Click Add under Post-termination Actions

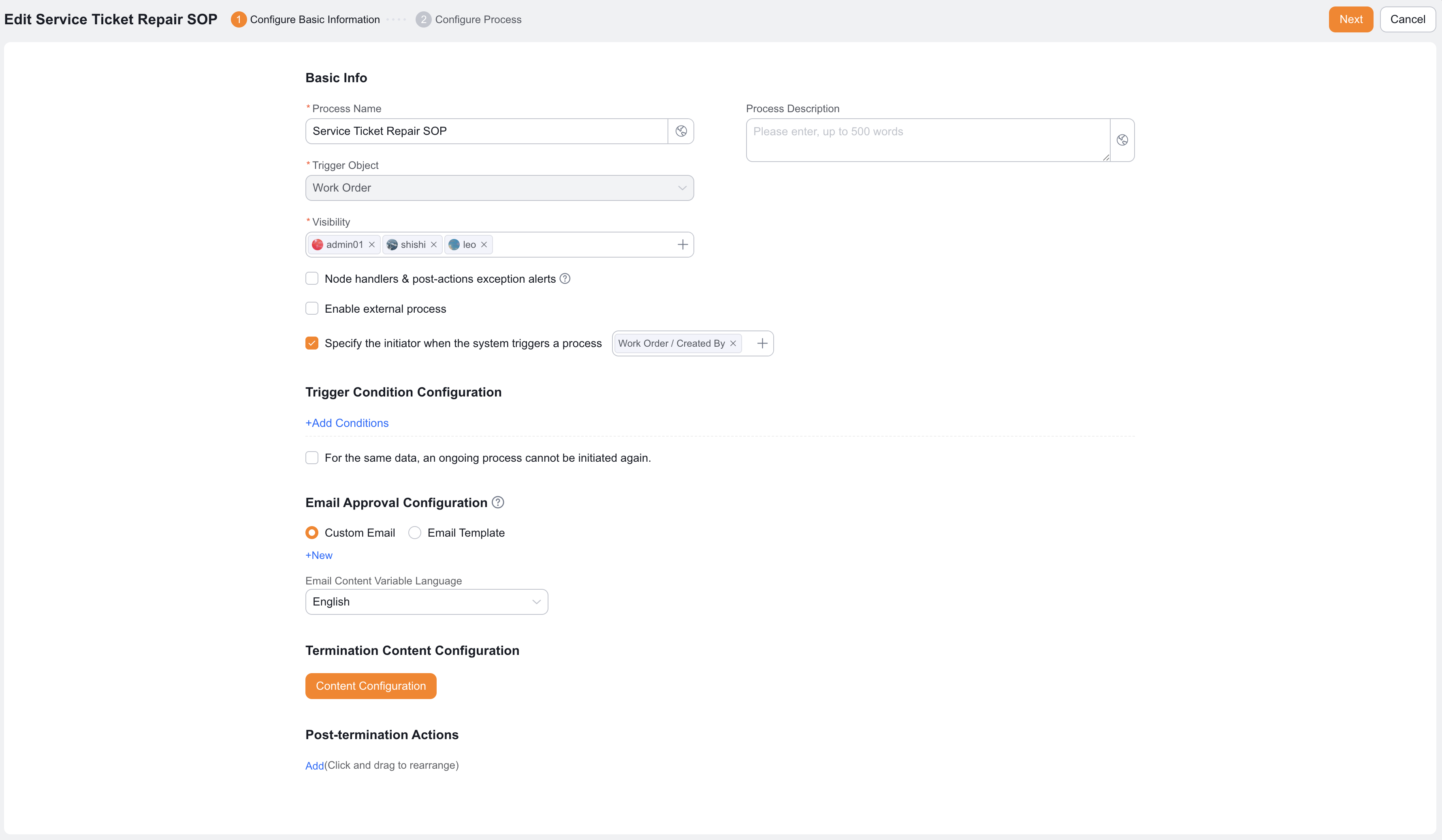tap(315, 765)
